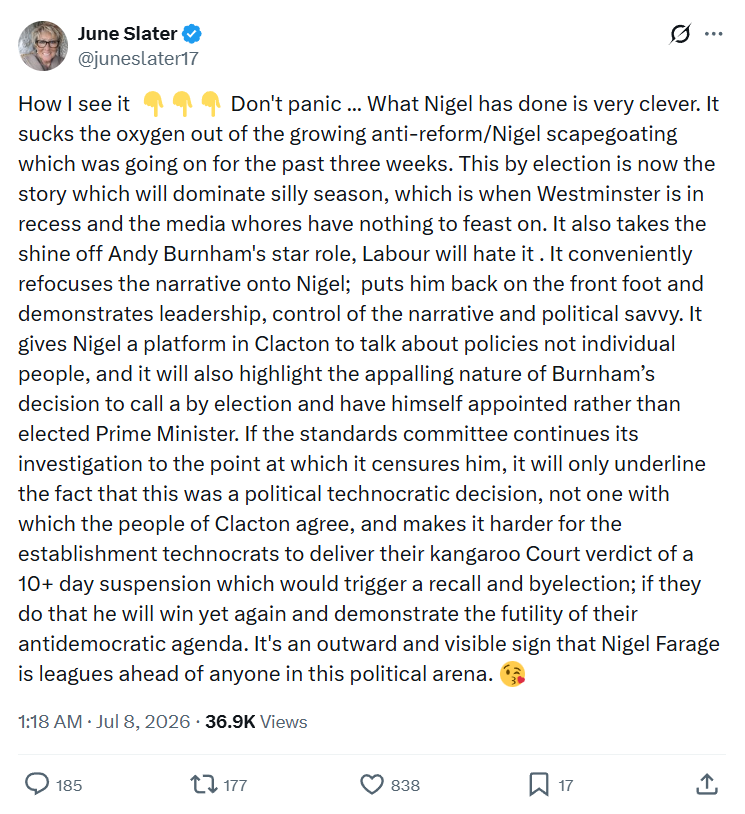Open the three-dot more options menu
This screenshot has width=745, height=814.
tap(714, 34)
